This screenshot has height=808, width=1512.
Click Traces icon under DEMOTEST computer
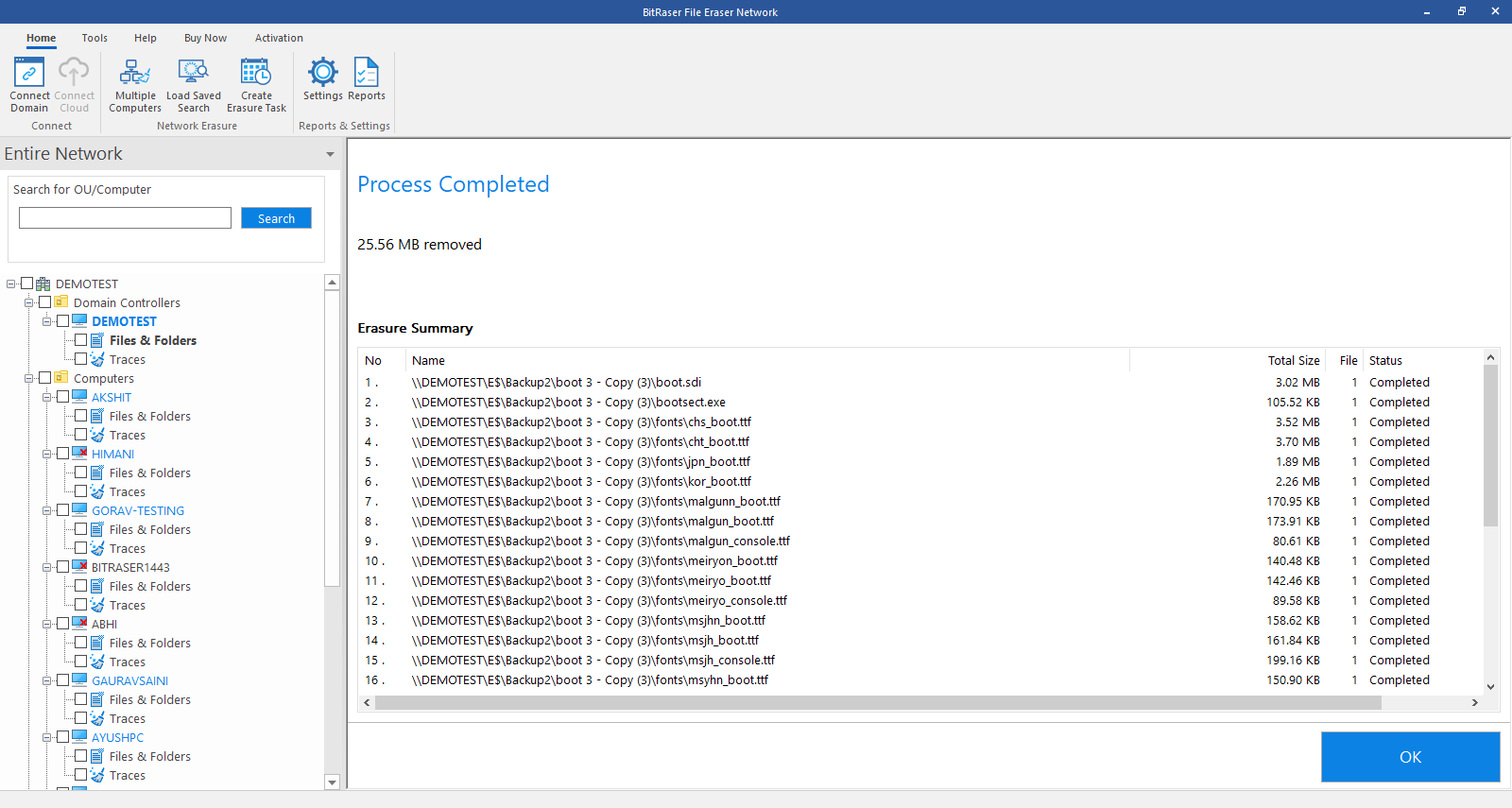97,359
